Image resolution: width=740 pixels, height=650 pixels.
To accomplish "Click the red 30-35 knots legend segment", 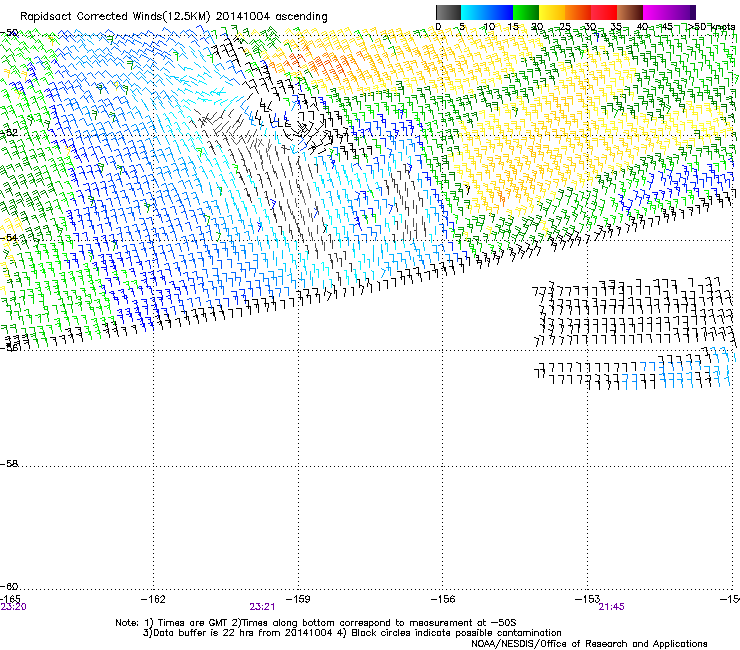I will click(x=604, y=12).
